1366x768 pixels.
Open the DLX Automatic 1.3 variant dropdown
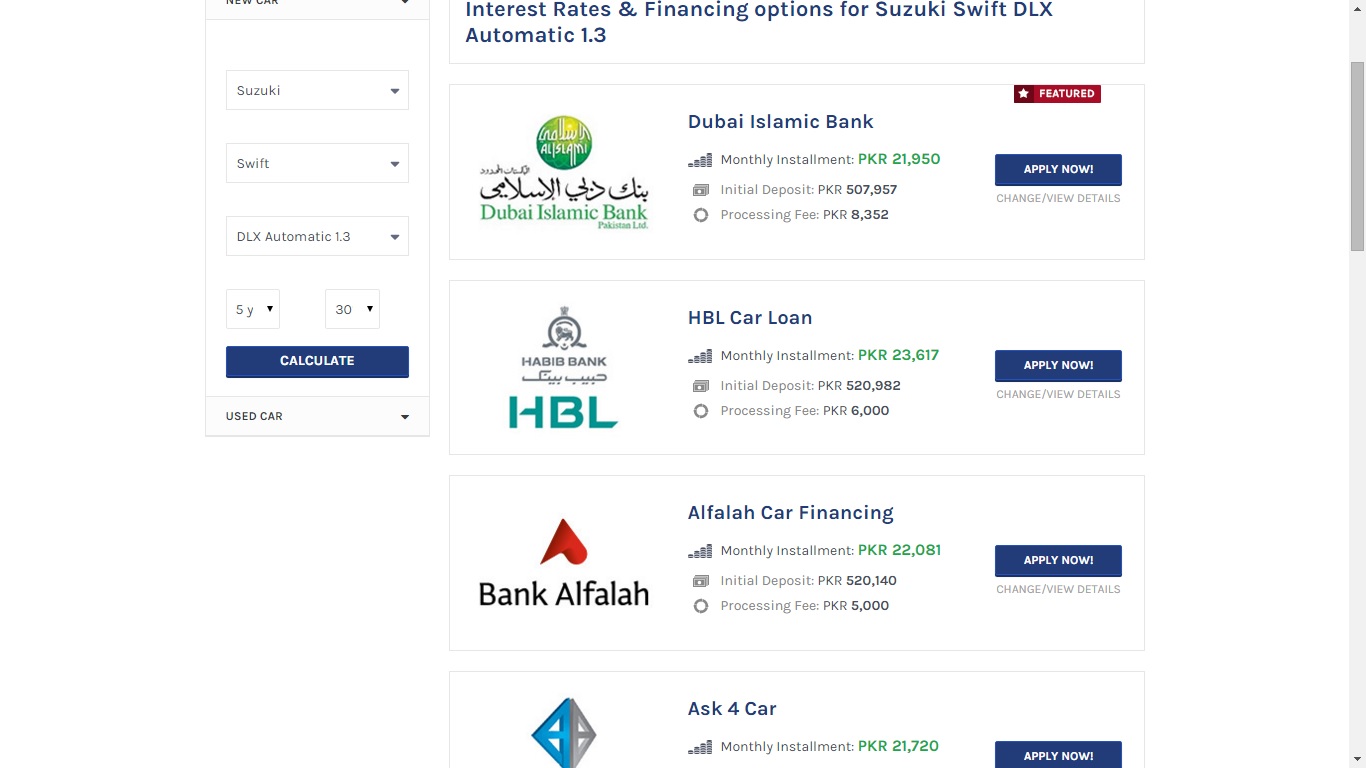pyautogui.click(x=317, y=236)
